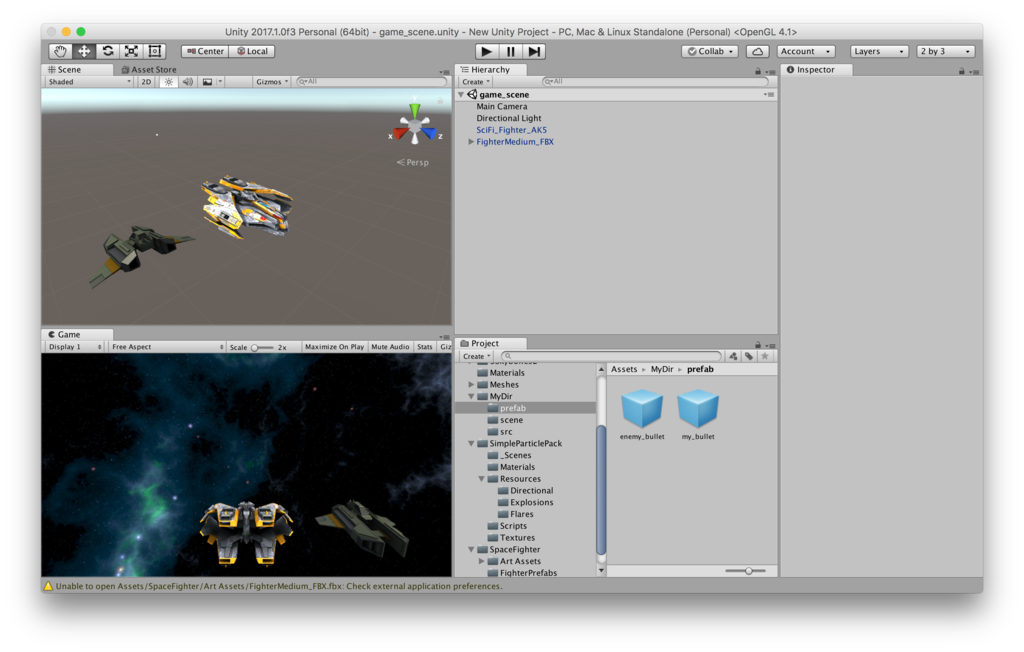
Task: Open the Layers dropdown
Action: (879, 51)
